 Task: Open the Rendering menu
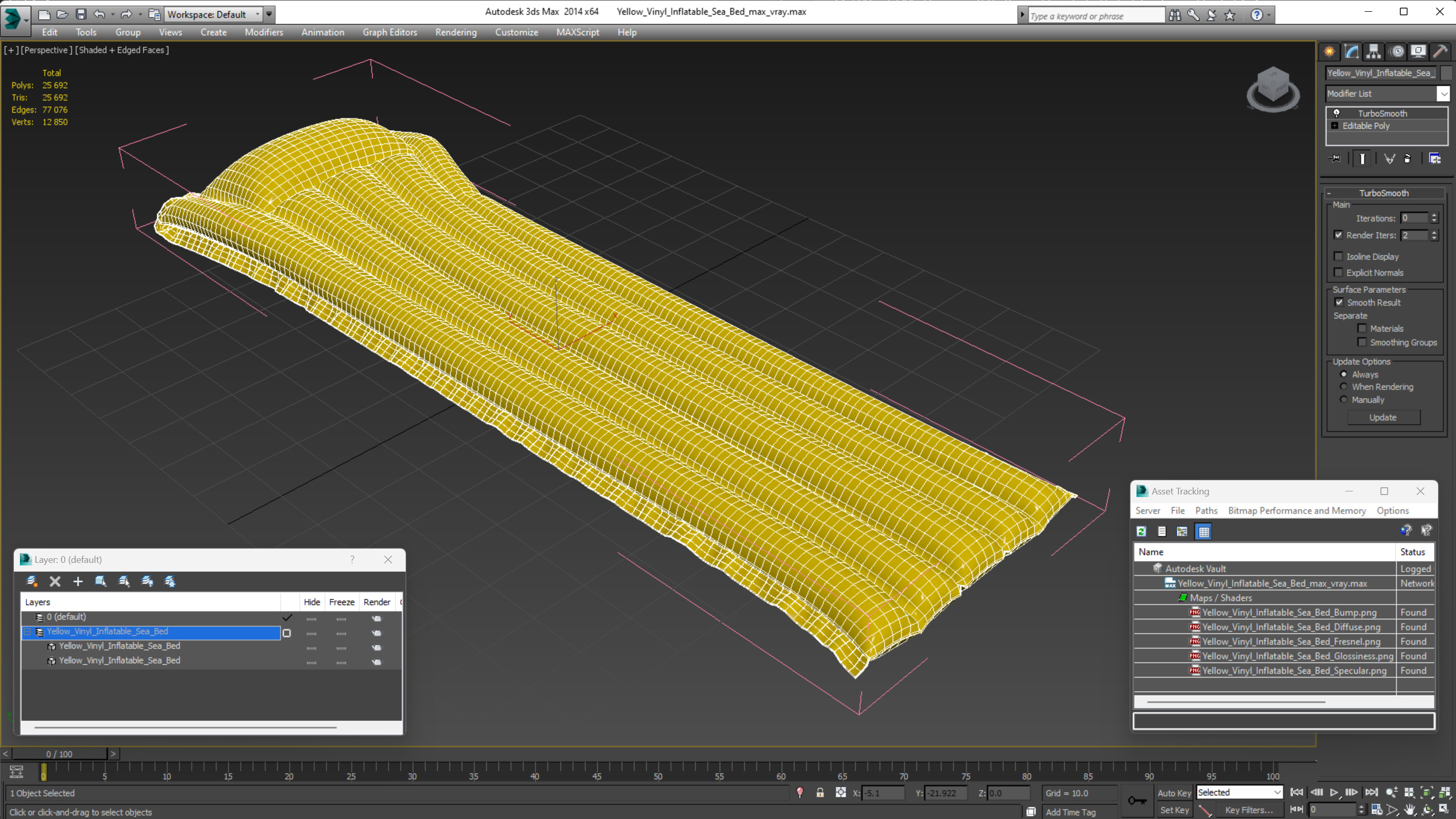pos(456,32)
